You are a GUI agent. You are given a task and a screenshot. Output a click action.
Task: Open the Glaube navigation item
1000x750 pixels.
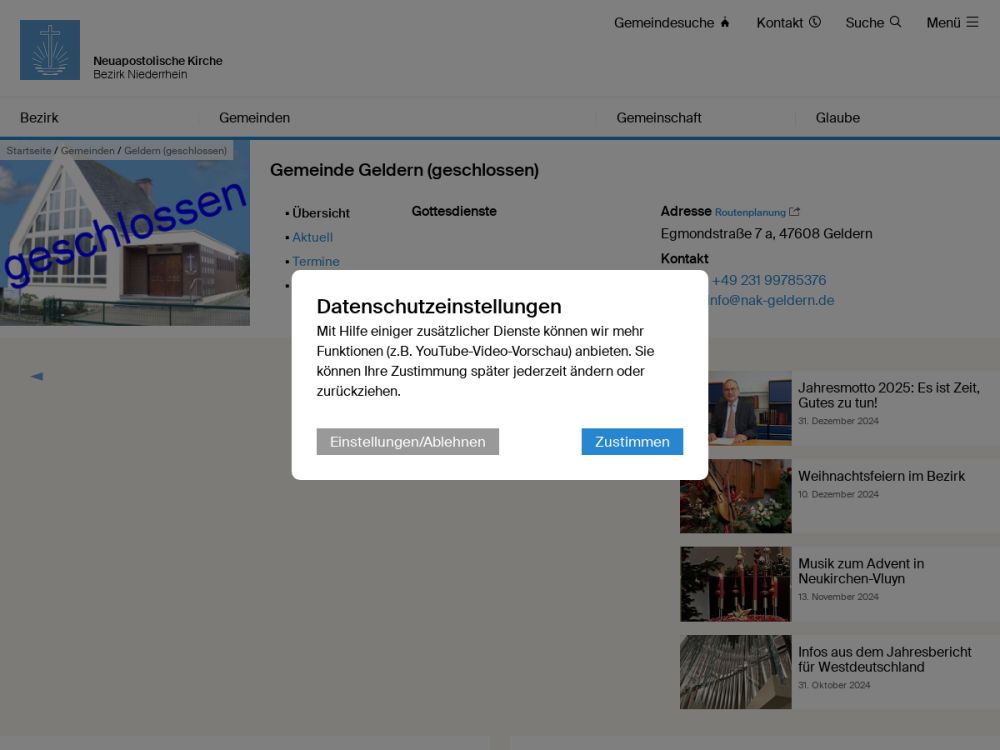(x=837, y=118)
